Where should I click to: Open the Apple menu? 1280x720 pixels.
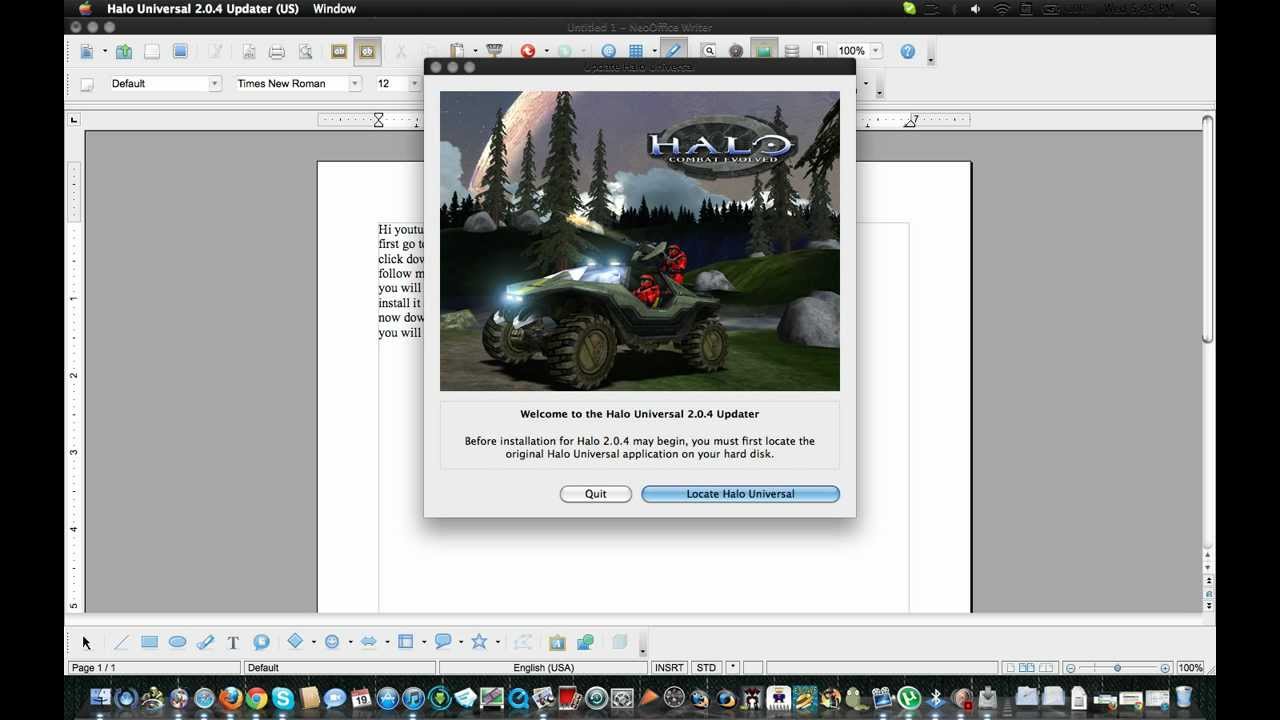(85, 9)
